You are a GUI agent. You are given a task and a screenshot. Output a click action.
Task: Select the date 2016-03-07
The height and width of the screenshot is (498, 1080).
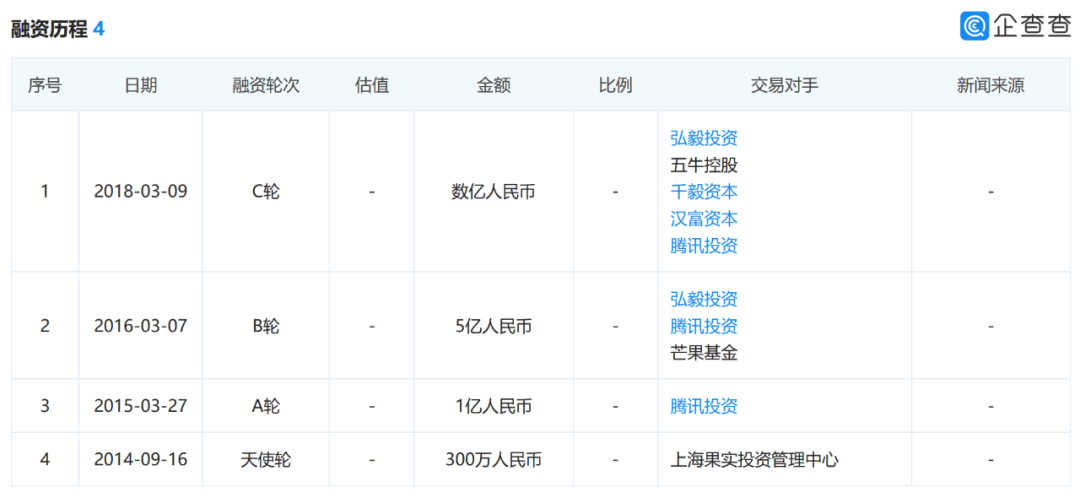pyautogui.click(x=141, y=326)
